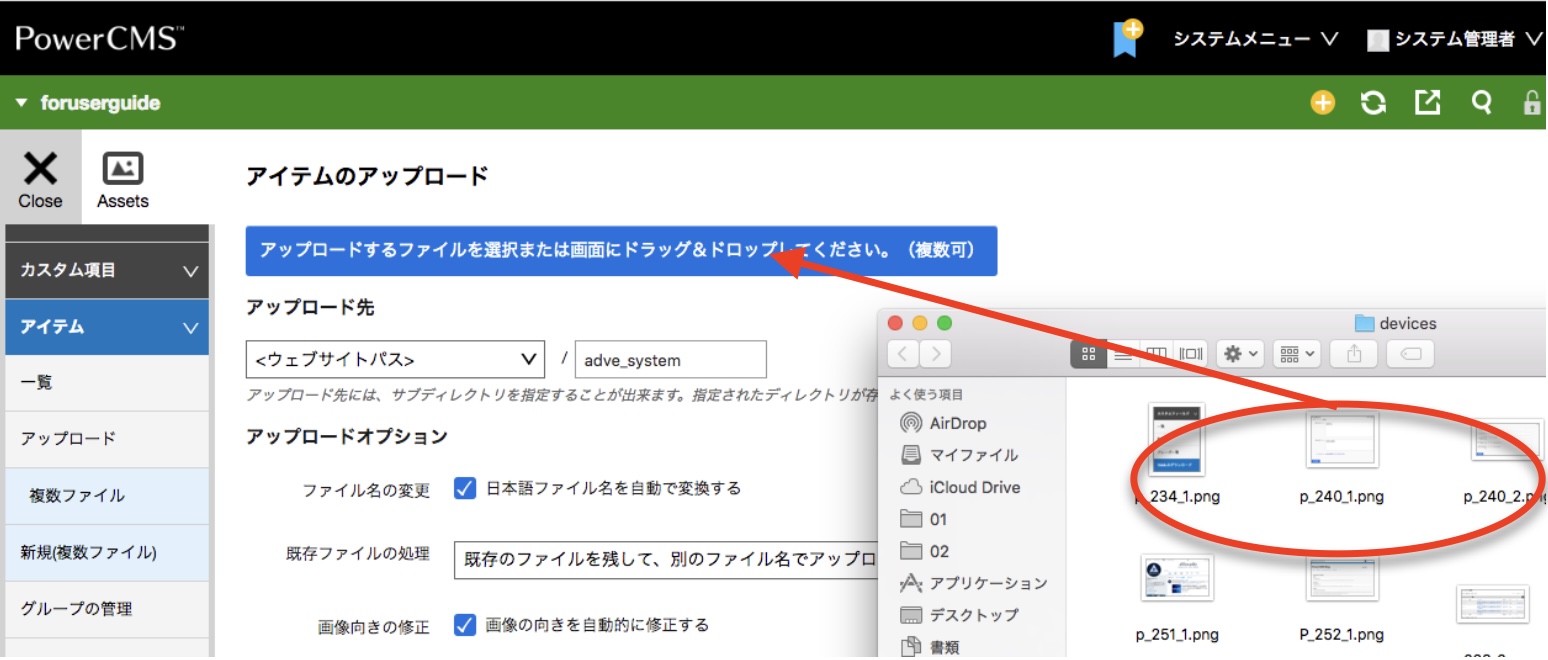This screenshot has height=660, width=1548.
Task: Open the existing file handling dropdown
Action: pos(665,559)
